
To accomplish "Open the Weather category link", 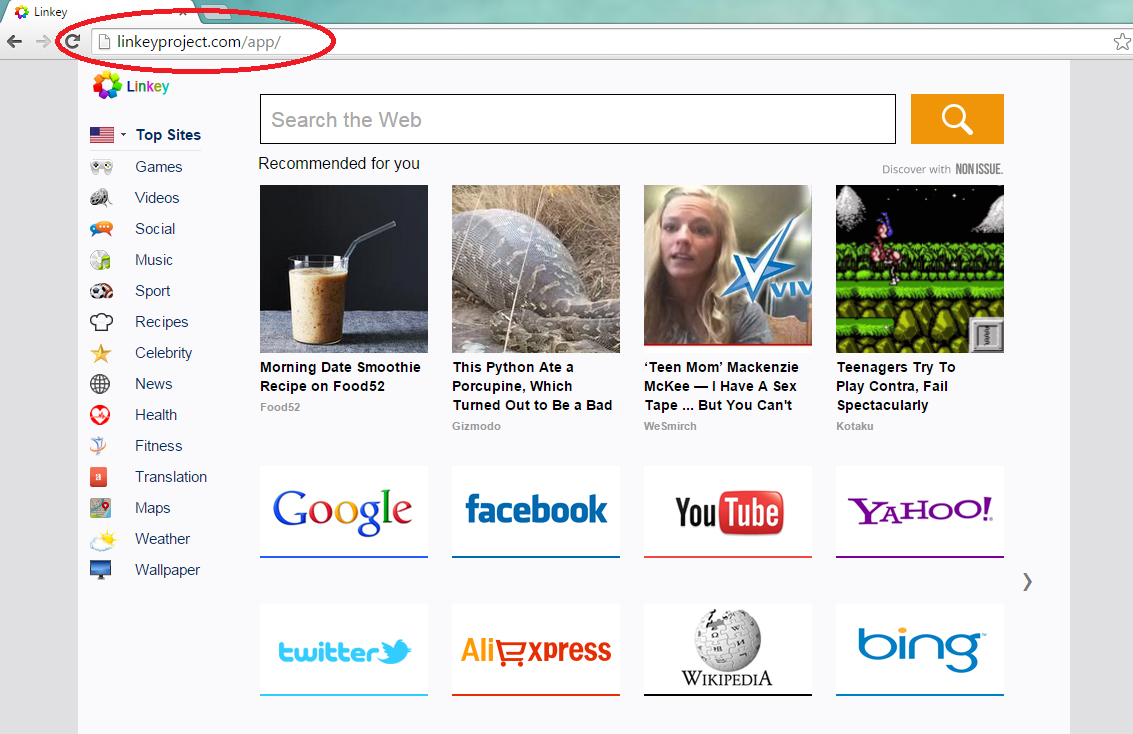I will [x=163, y=539].
